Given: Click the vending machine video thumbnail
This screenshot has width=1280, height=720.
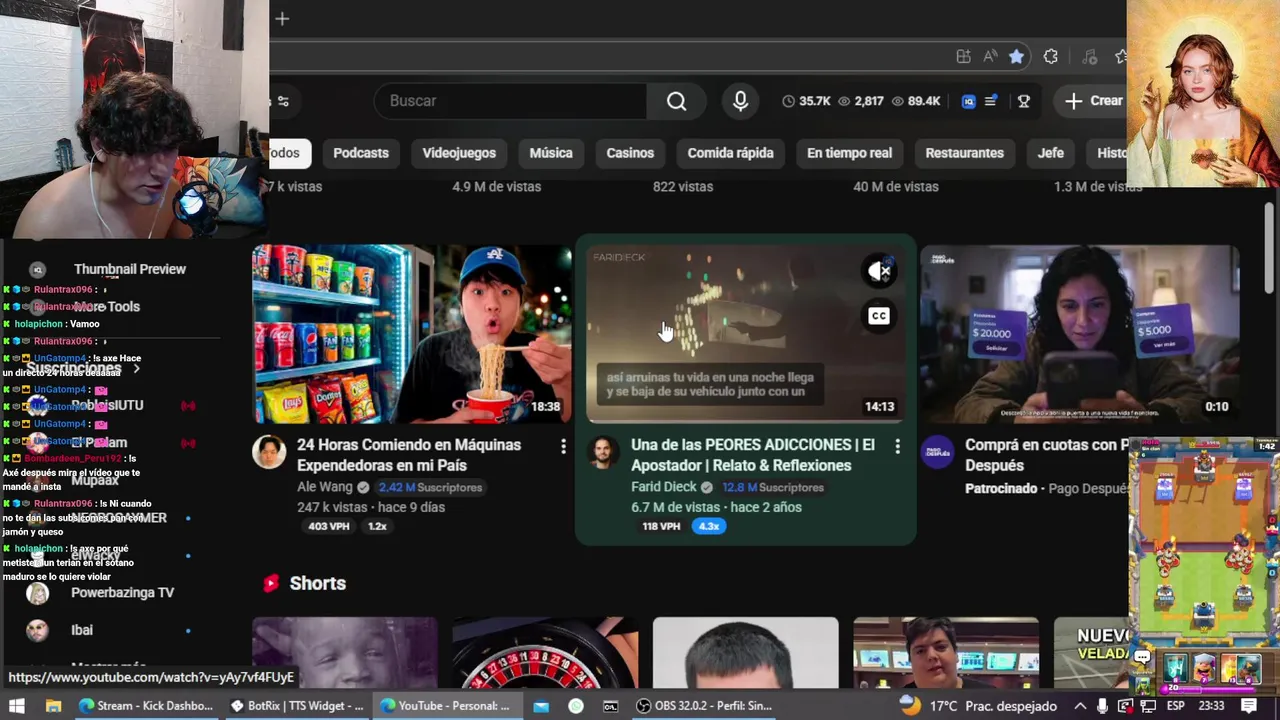Looking at the screenshot, I should coord(412,335).
